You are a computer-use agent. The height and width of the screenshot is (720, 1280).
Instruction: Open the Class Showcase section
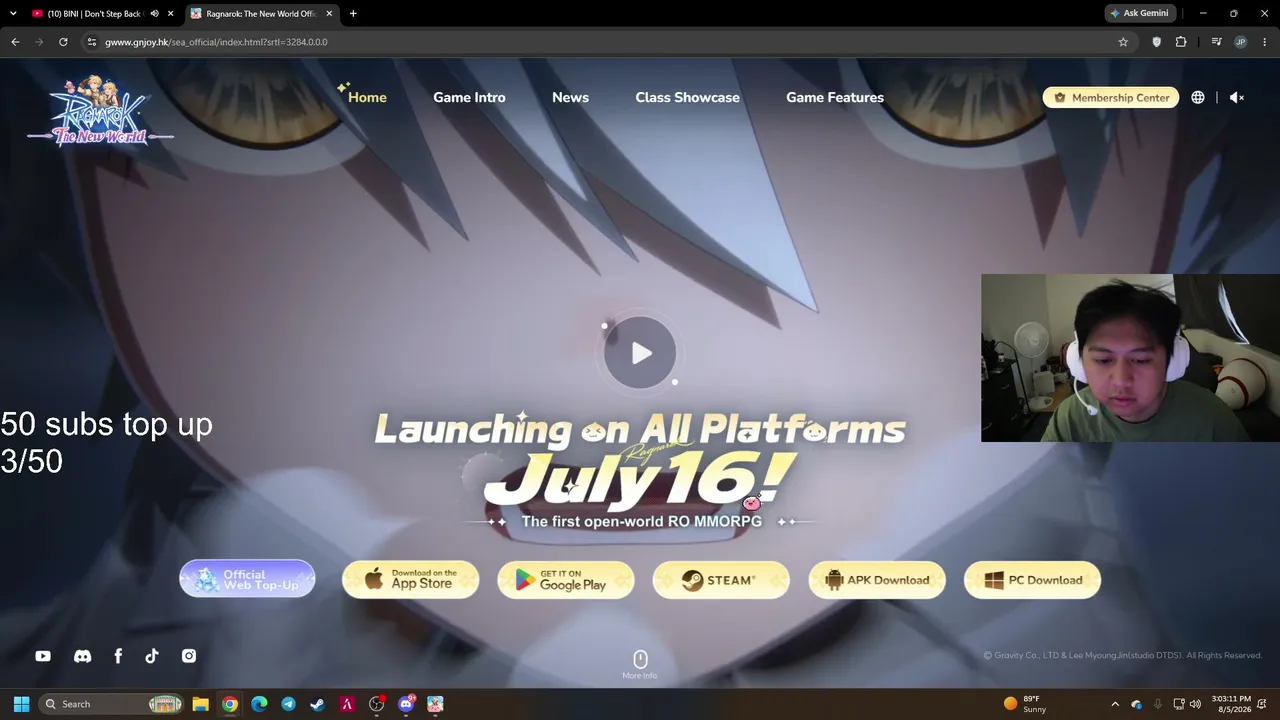pos(687,97)
